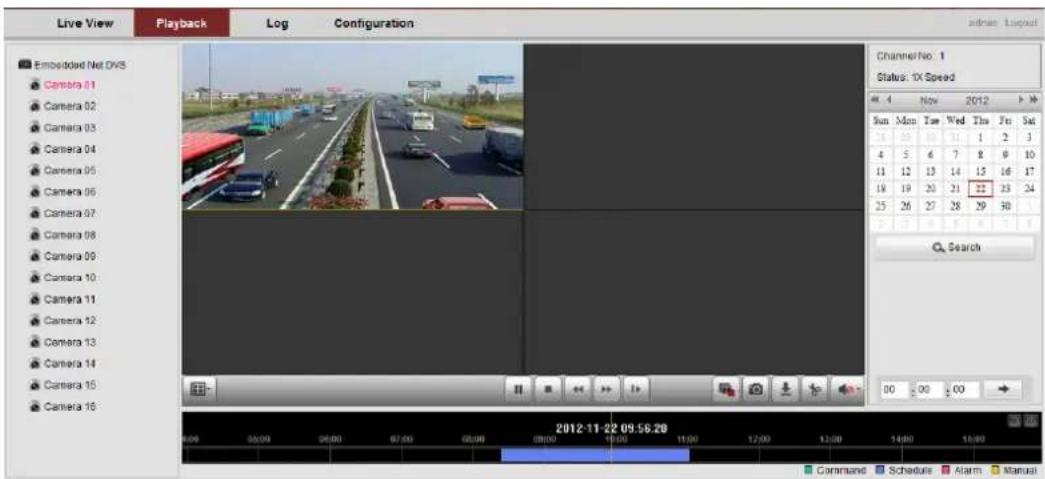Image resolution: width=1045 pixels, height=479 pixels.
Task: Click the highway video playback window
Action: point(353,127)
